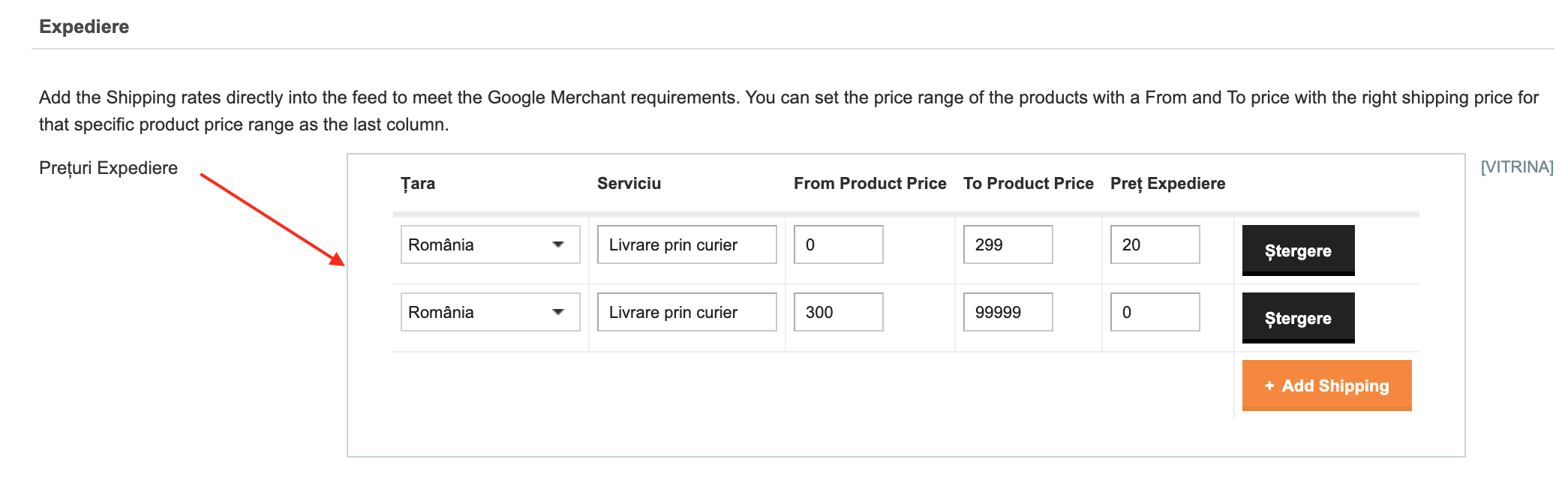Click the service field in the row priced 20
The height and width of the screenshot is (486, 1568).
(x=686, y=244)
